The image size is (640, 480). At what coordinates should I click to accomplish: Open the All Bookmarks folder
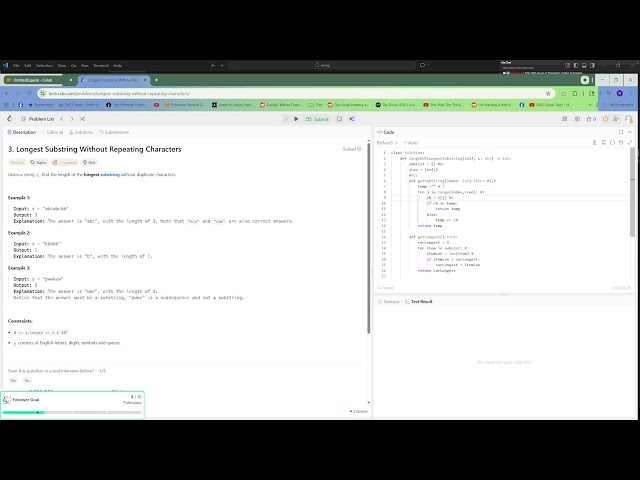pos(618,105)
